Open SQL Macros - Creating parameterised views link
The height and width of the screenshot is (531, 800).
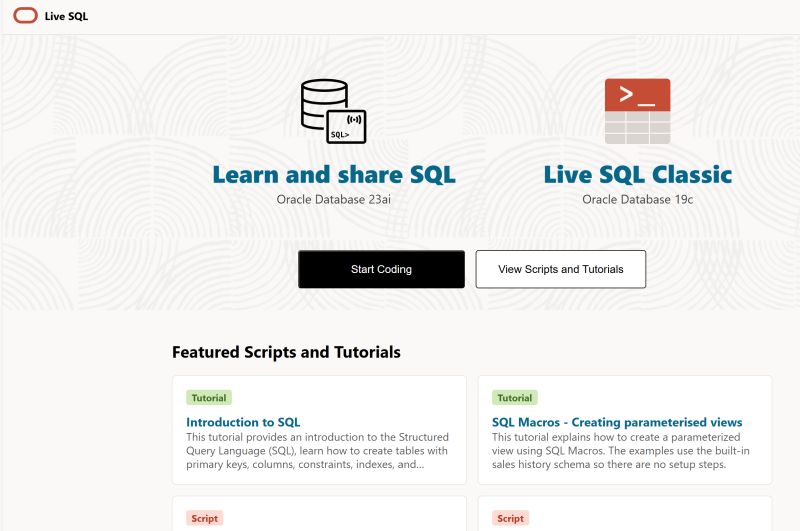[617, 422]
